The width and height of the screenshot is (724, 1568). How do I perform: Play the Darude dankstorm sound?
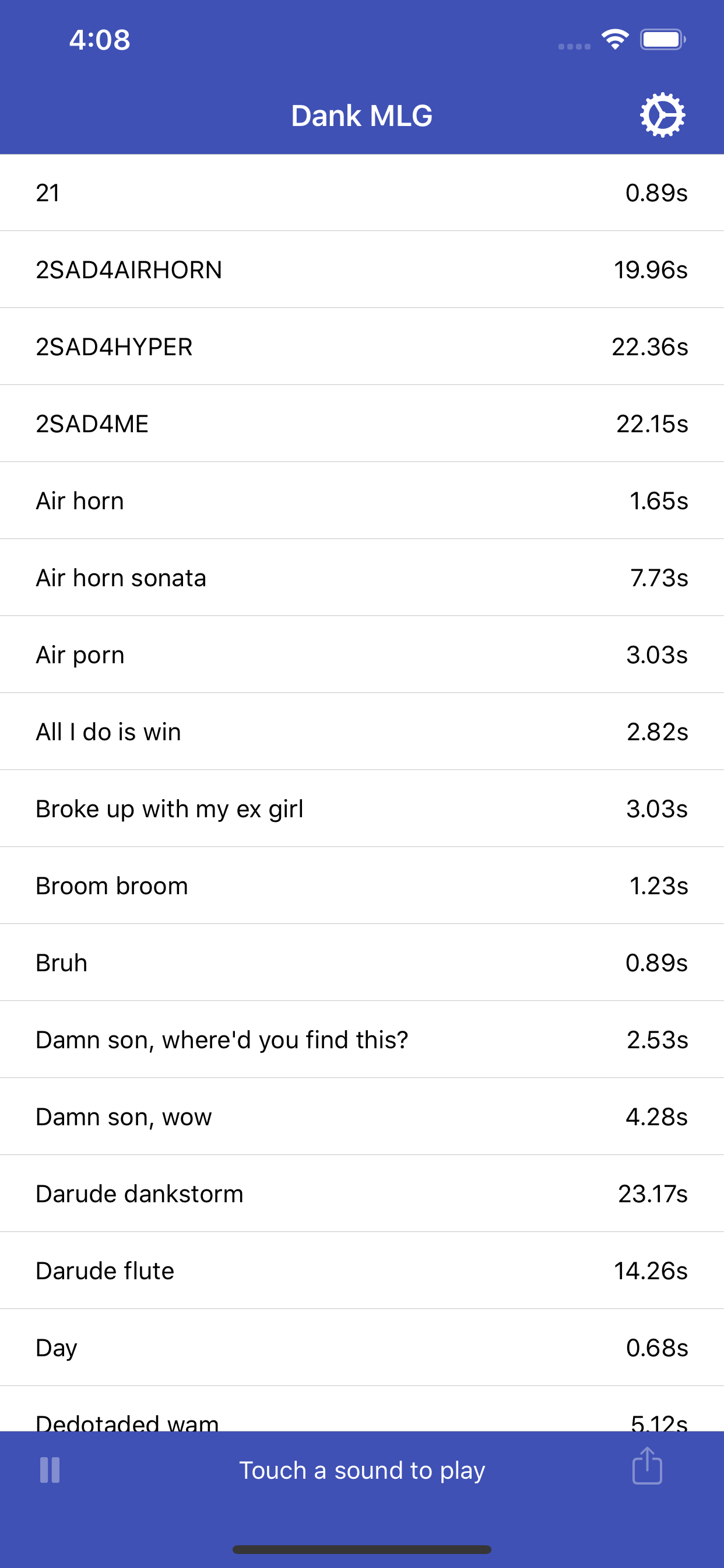[361, 1193]
